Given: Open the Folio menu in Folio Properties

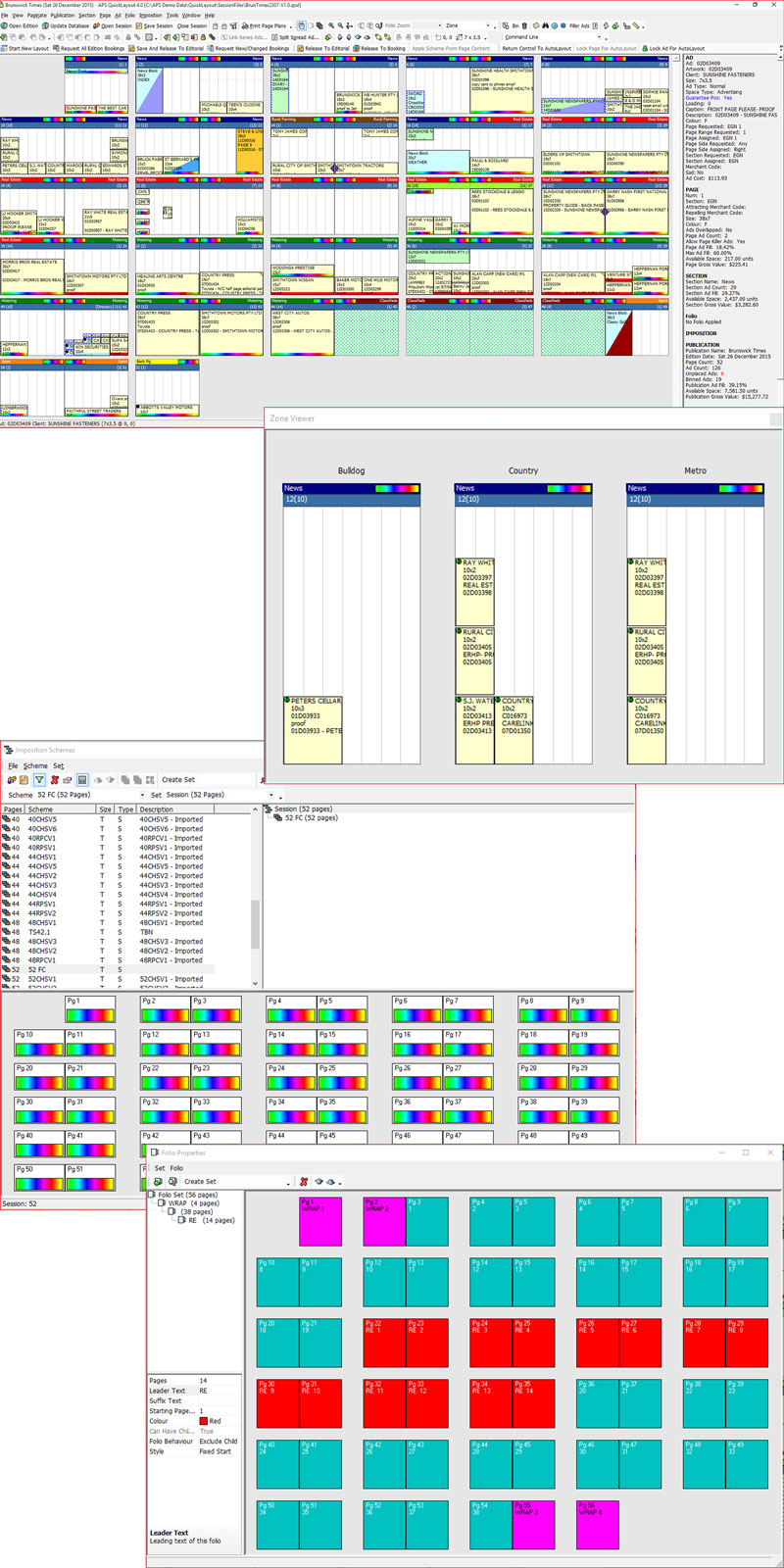Looking at the screenshot, I should pos(177,1168).
